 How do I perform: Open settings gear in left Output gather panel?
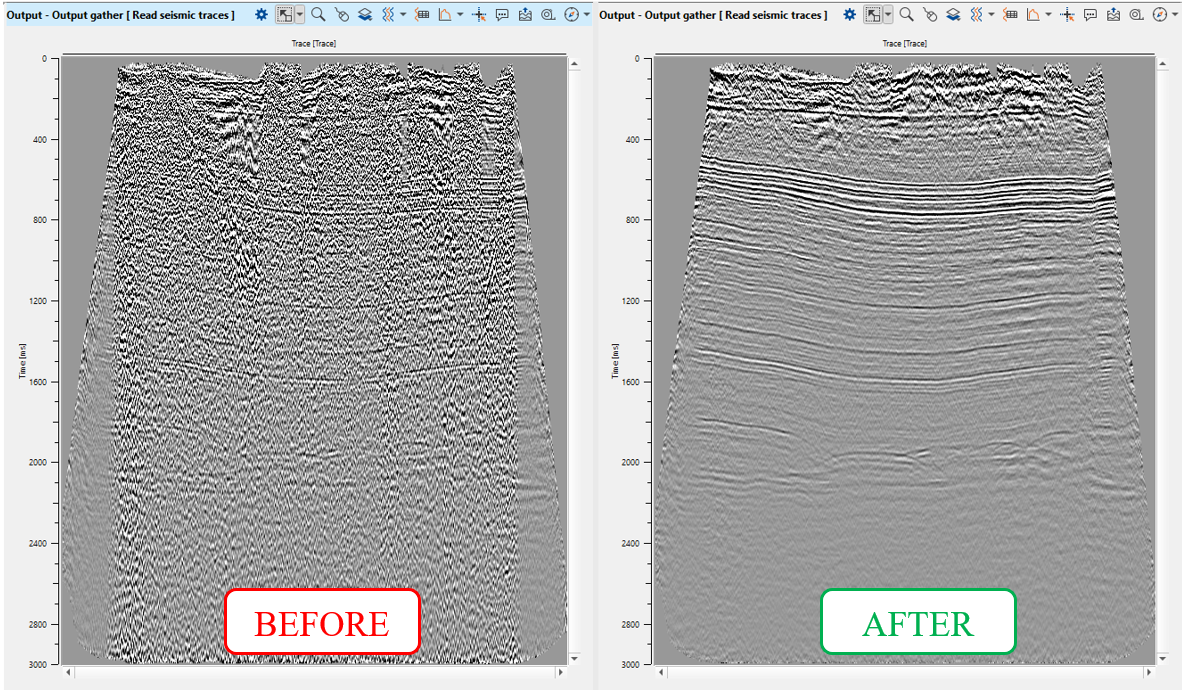pyautogui.click(x=261, y=15)
